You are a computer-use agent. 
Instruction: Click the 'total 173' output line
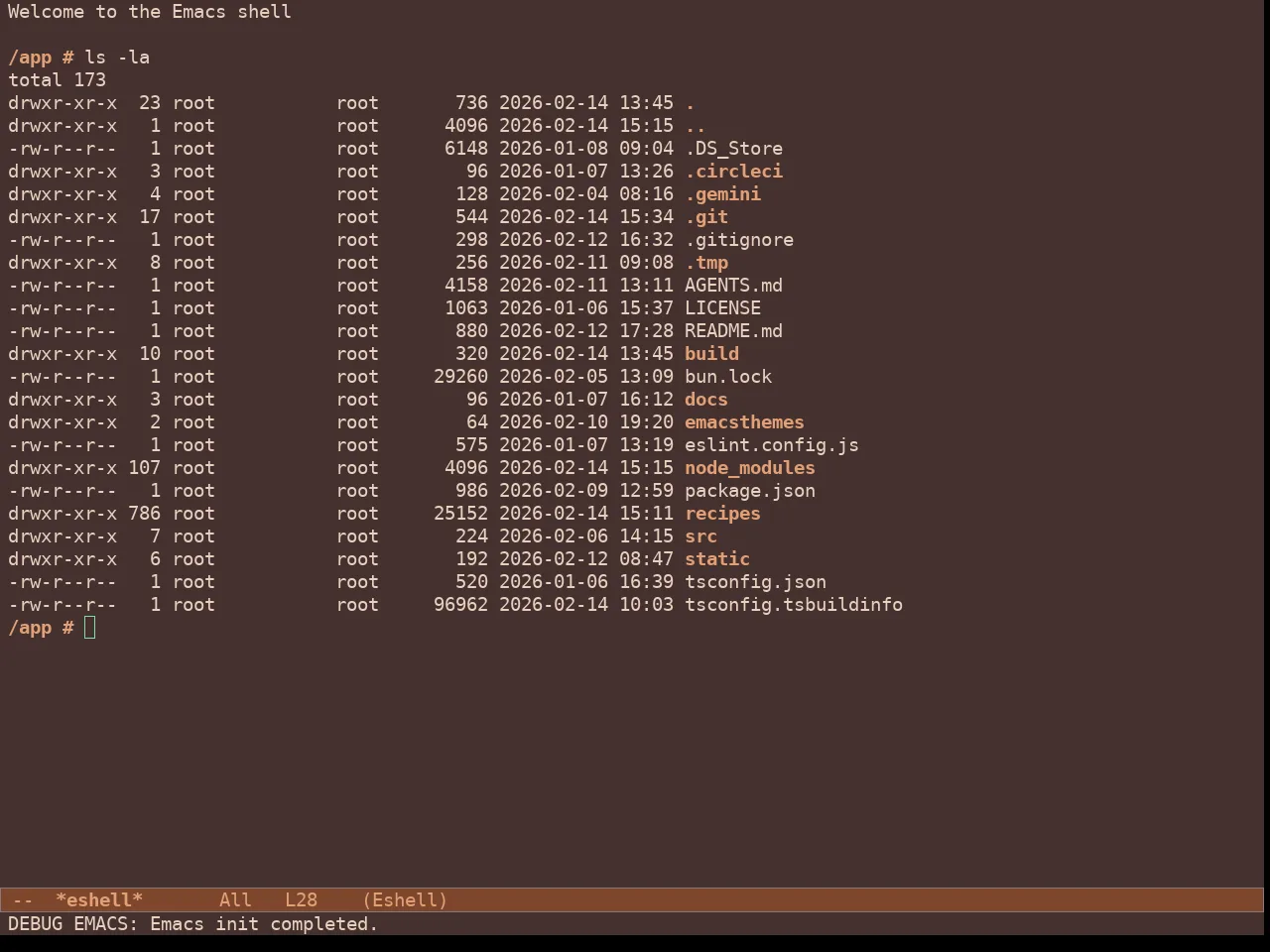coord(57,80)
